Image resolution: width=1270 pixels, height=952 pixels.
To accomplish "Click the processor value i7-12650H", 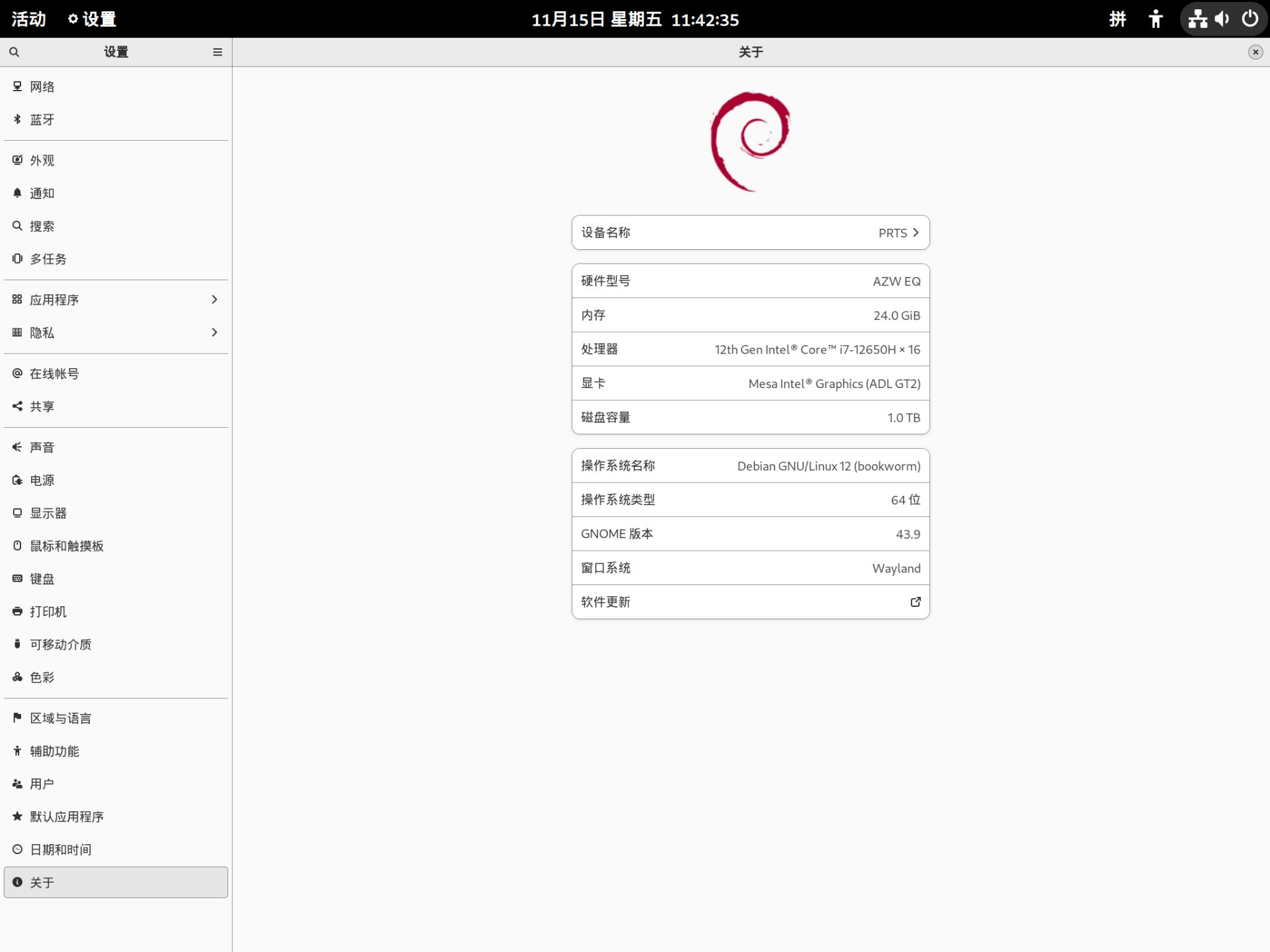I will click(818, 350).
